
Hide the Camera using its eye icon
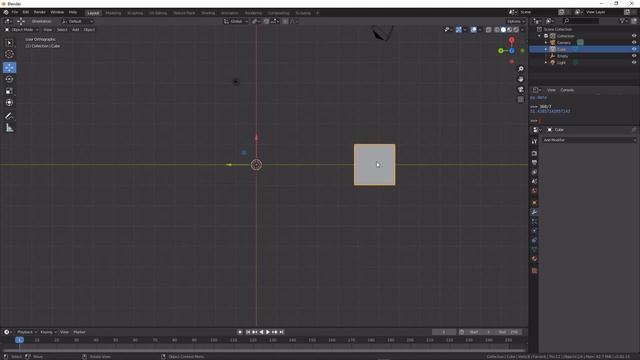point(634,42)
